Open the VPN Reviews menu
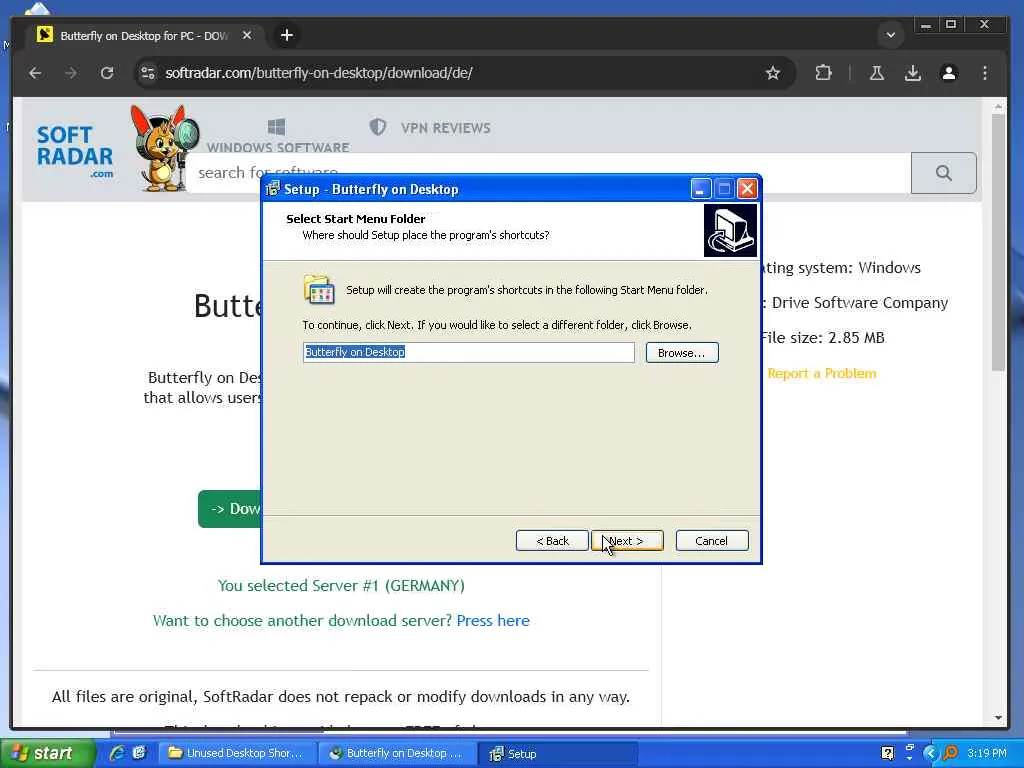 pyautogui.click(x=430, y=127)
